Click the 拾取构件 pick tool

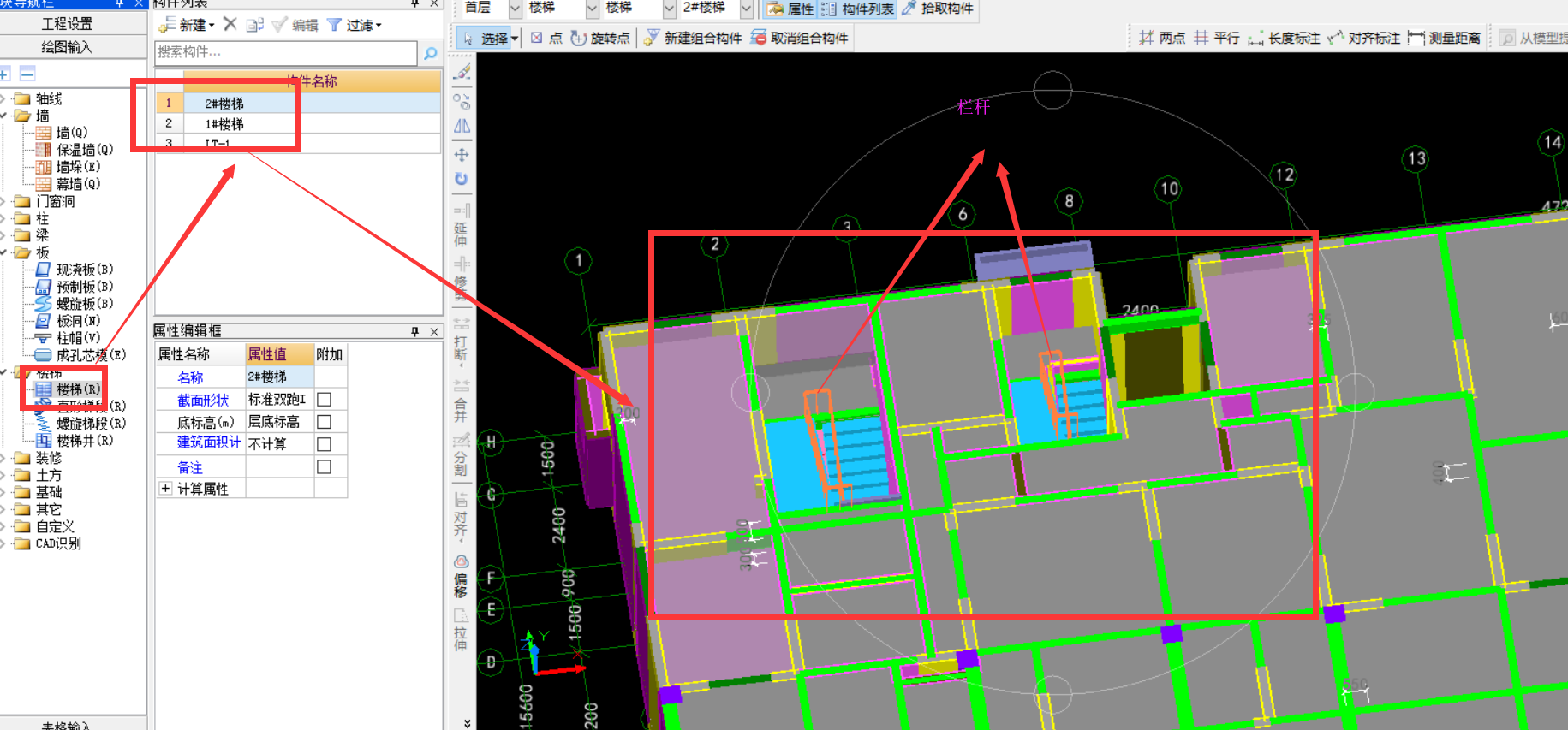pos(938,9)
